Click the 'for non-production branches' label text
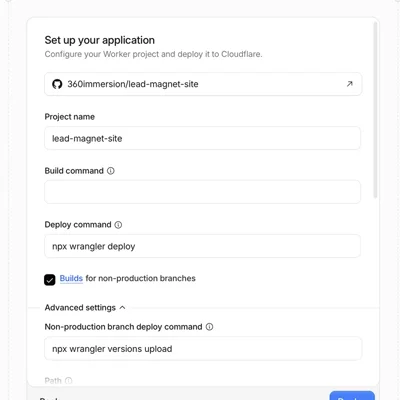Image resolution: width=400 pixels, height=400 pixels. (140, 278)
